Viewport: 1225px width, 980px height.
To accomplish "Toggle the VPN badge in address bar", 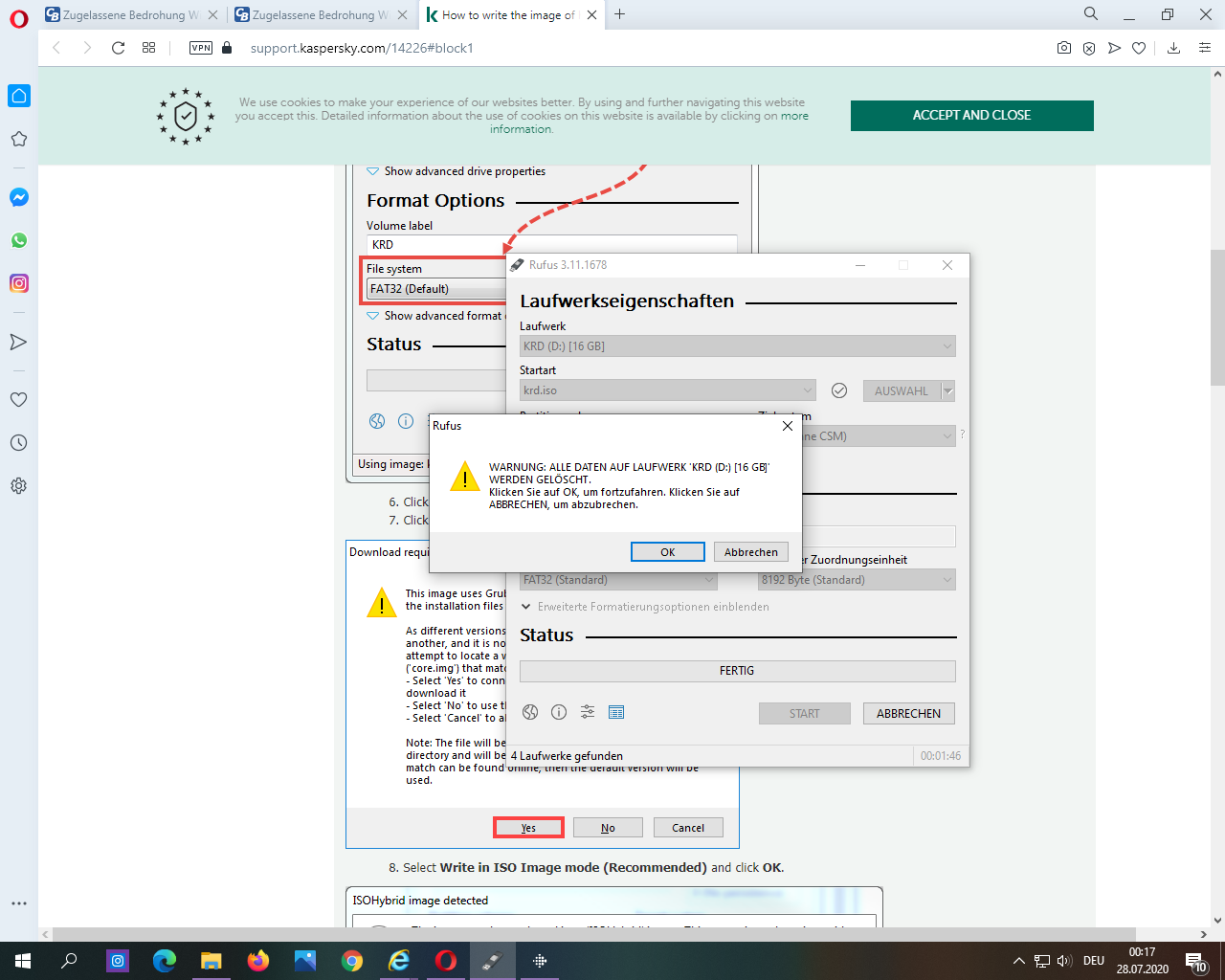I will pyautogui.click(x=201, y=48).
